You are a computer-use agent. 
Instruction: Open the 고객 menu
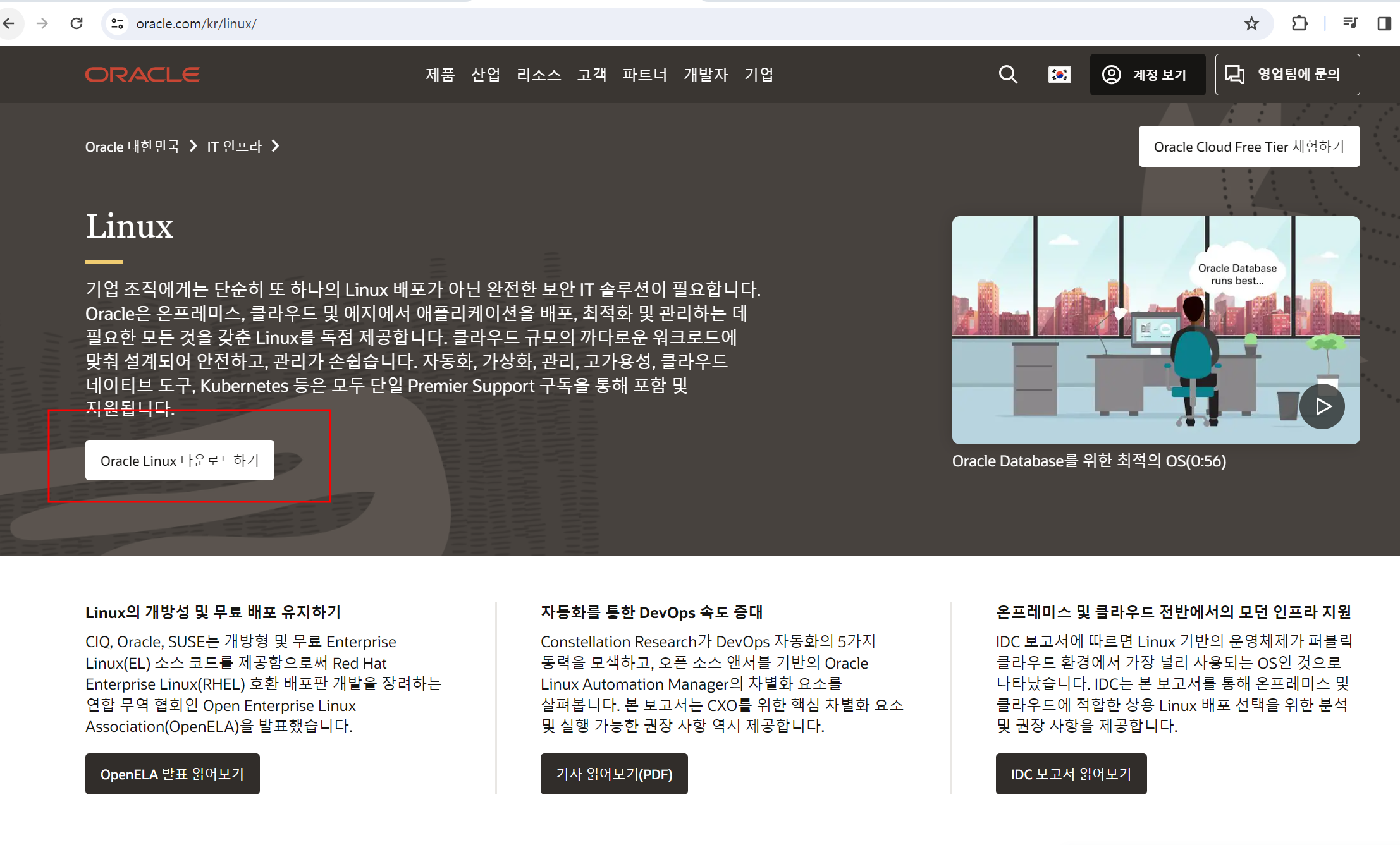592,75
